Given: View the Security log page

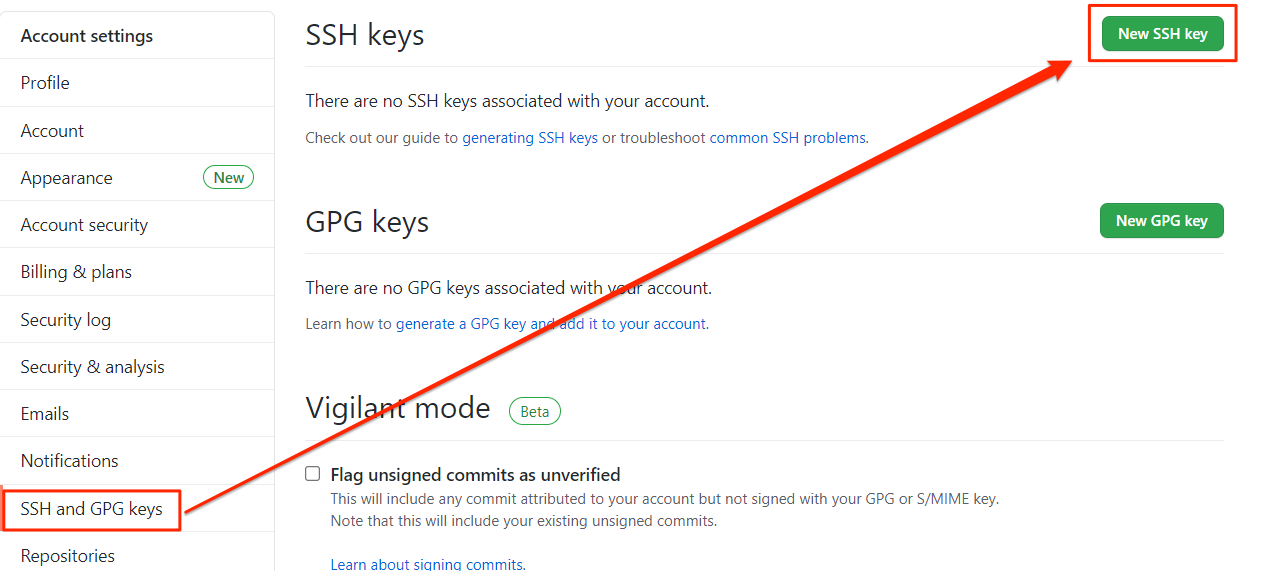Looking at the screenshot, I should pos(66,320).
